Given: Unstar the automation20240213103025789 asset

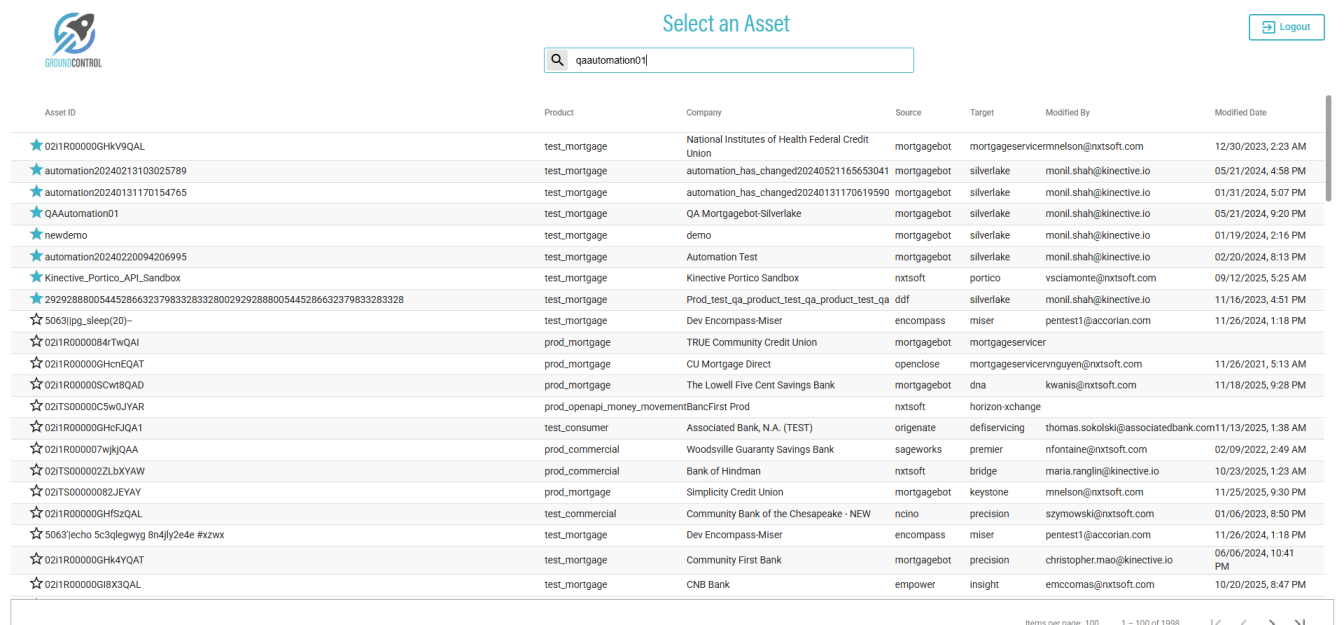Looking at the screenshot, I should (37, 171).
